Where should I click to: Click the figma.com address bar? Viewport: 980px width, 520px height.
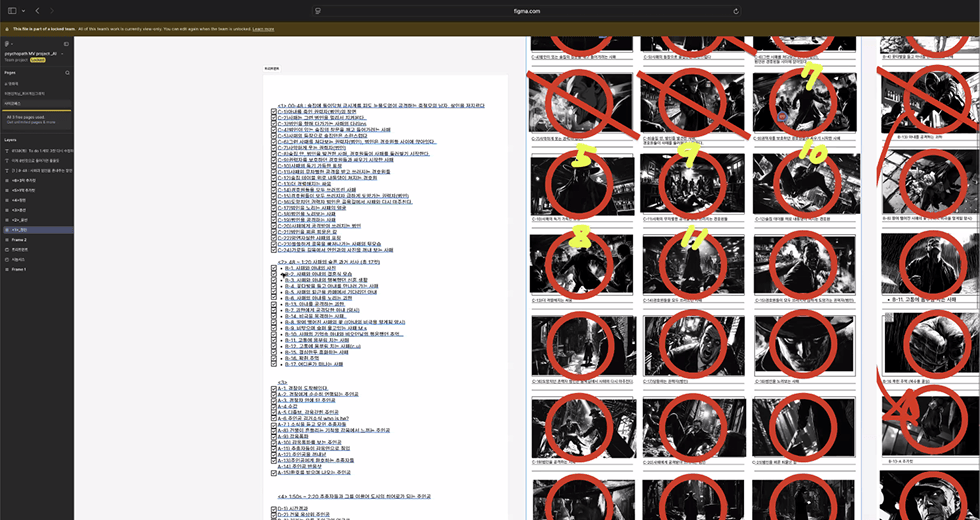pyautogui.click(x=528, y=11)
